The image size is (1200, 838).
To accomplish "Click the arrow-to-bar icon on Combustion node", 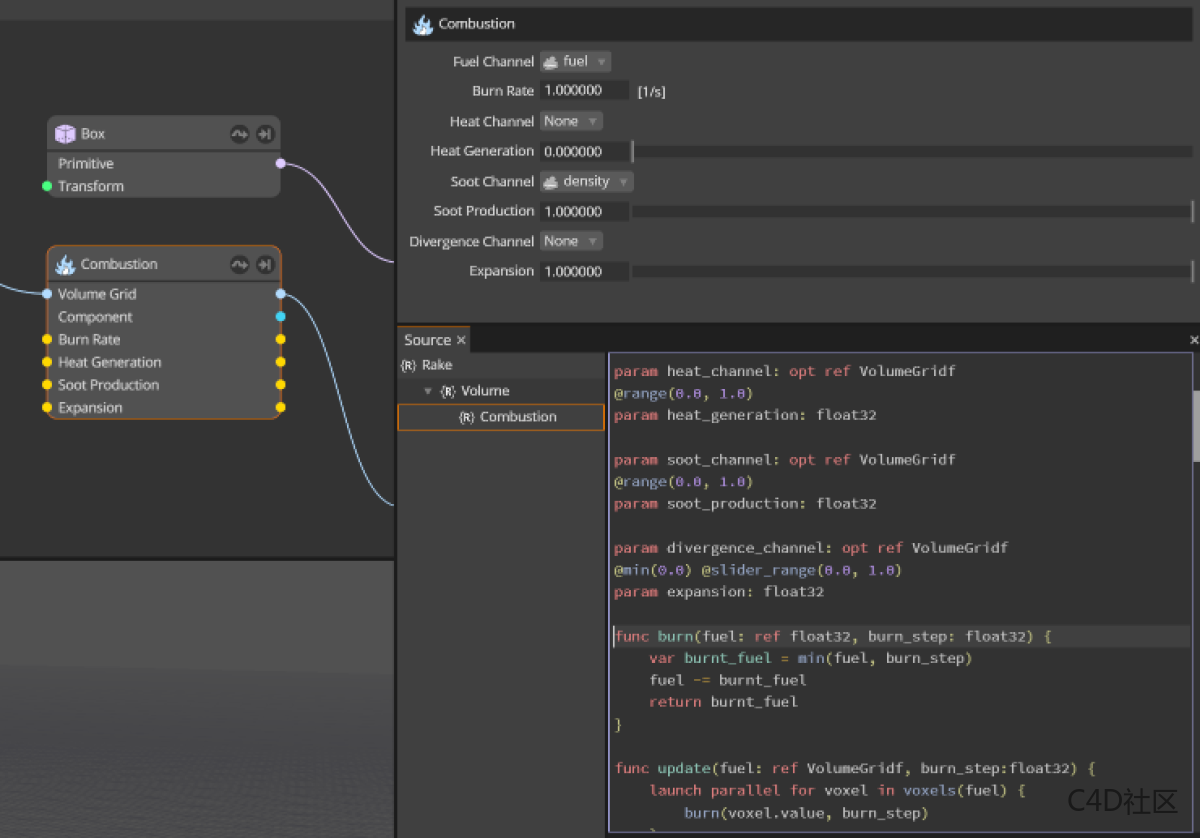I will (x=265, y=265).
